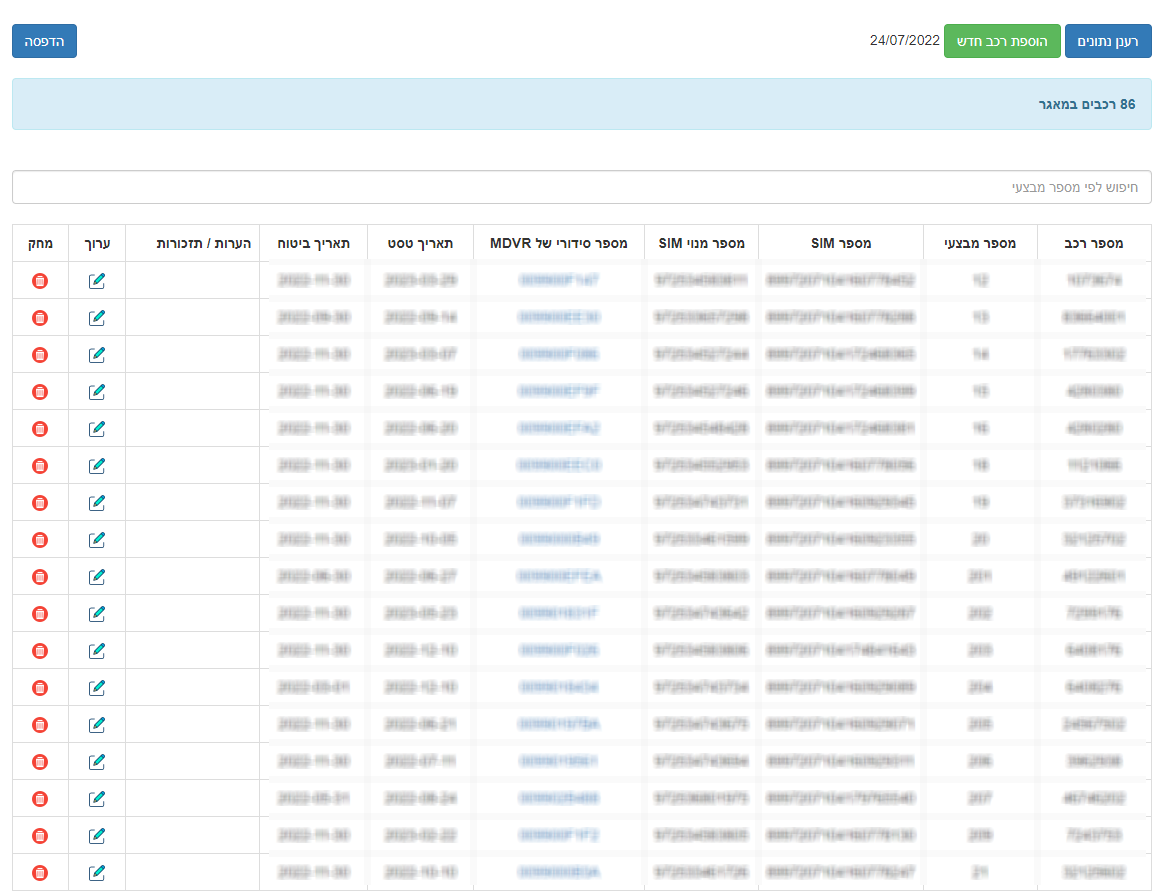Click the הדפסה print button

click(x=45, y=41)
